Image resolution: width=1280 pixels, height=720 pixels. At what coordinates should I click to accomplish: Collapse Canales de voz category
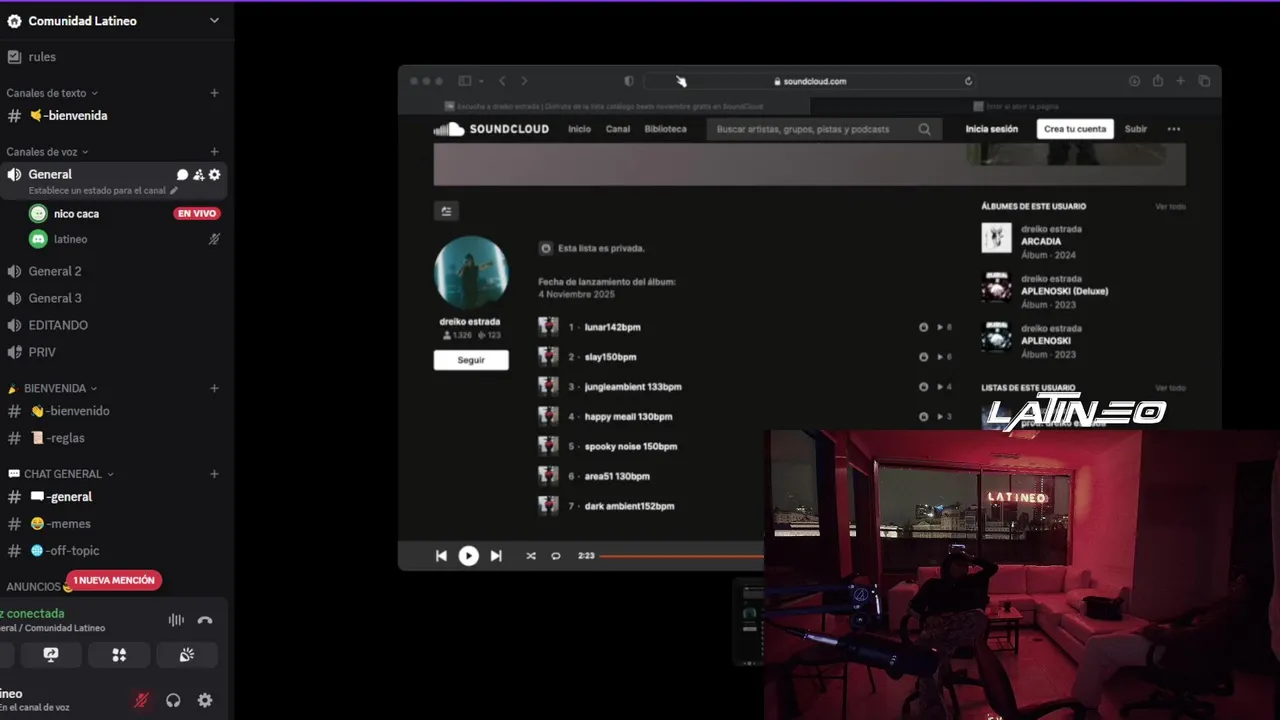coord(47,152)
